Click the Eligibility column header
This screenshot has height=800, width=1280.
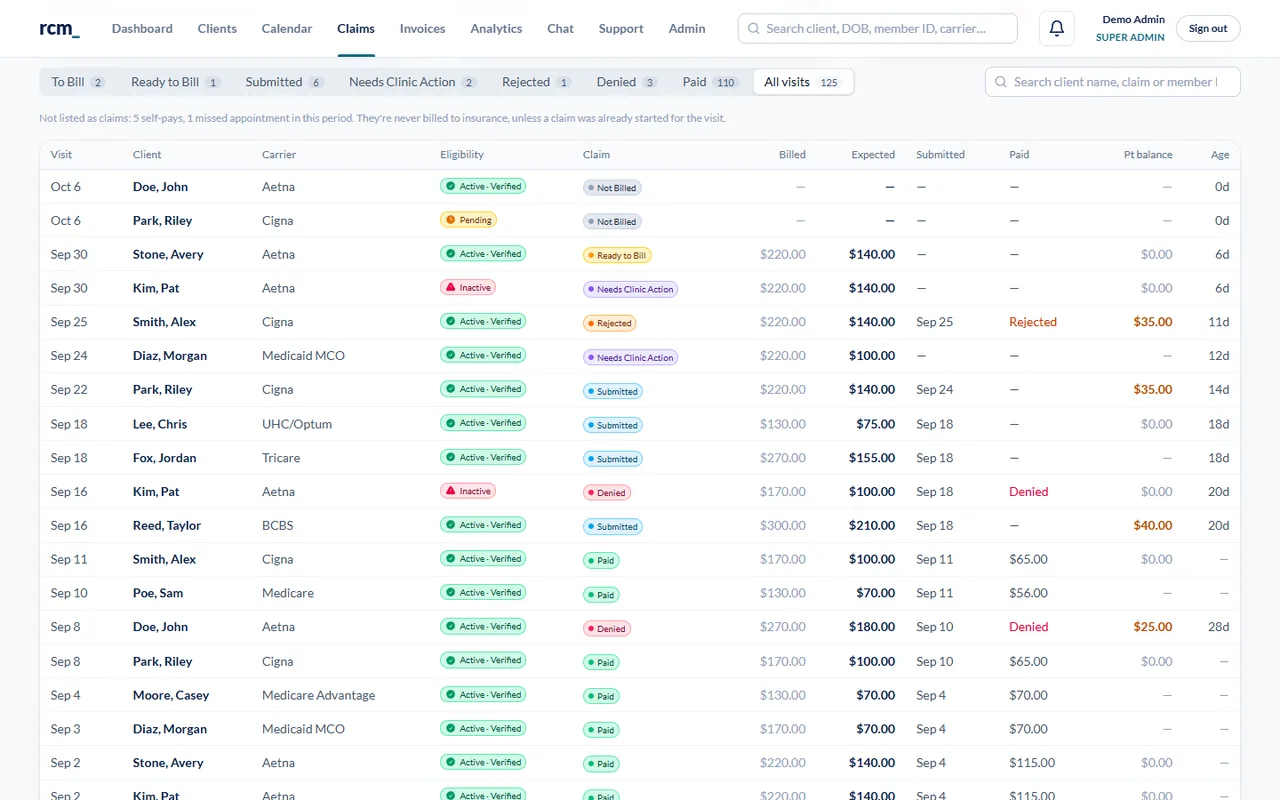[462, 155]
